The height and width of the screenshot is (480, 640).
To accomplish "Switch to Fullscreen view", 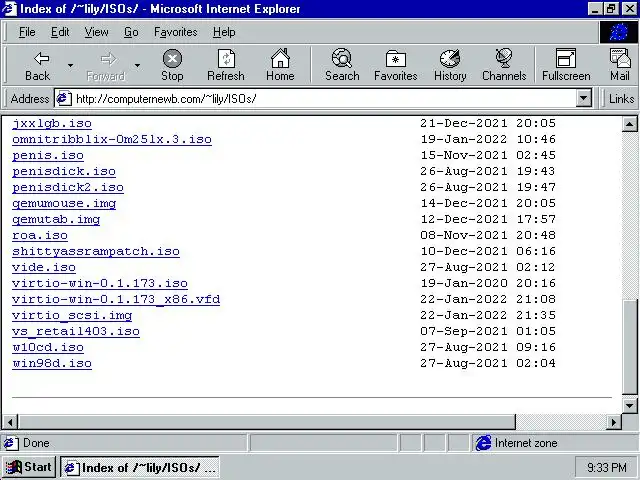I will point(566,65).
